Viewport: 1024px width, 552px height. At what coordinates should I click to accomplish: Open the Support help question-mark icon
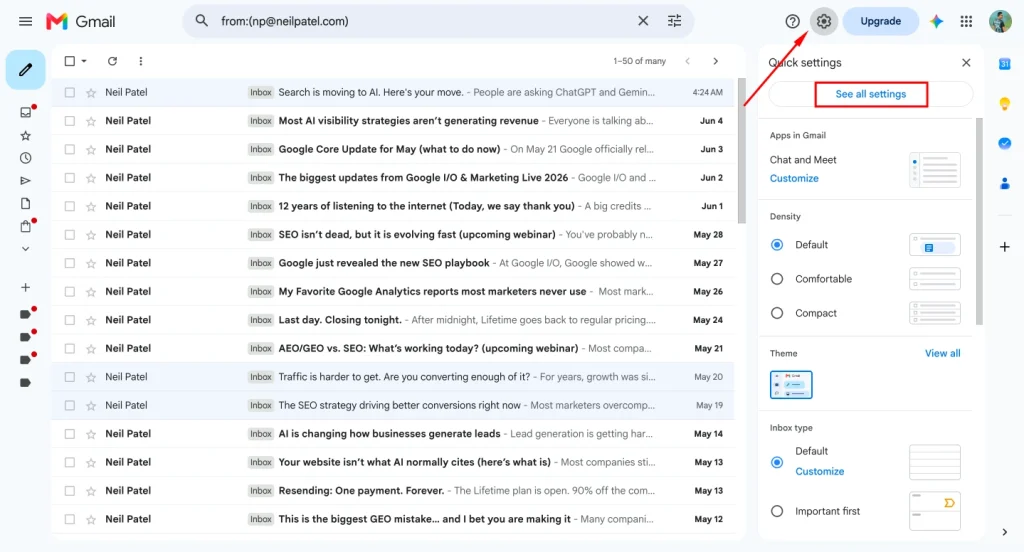click(x=792, y=22)
